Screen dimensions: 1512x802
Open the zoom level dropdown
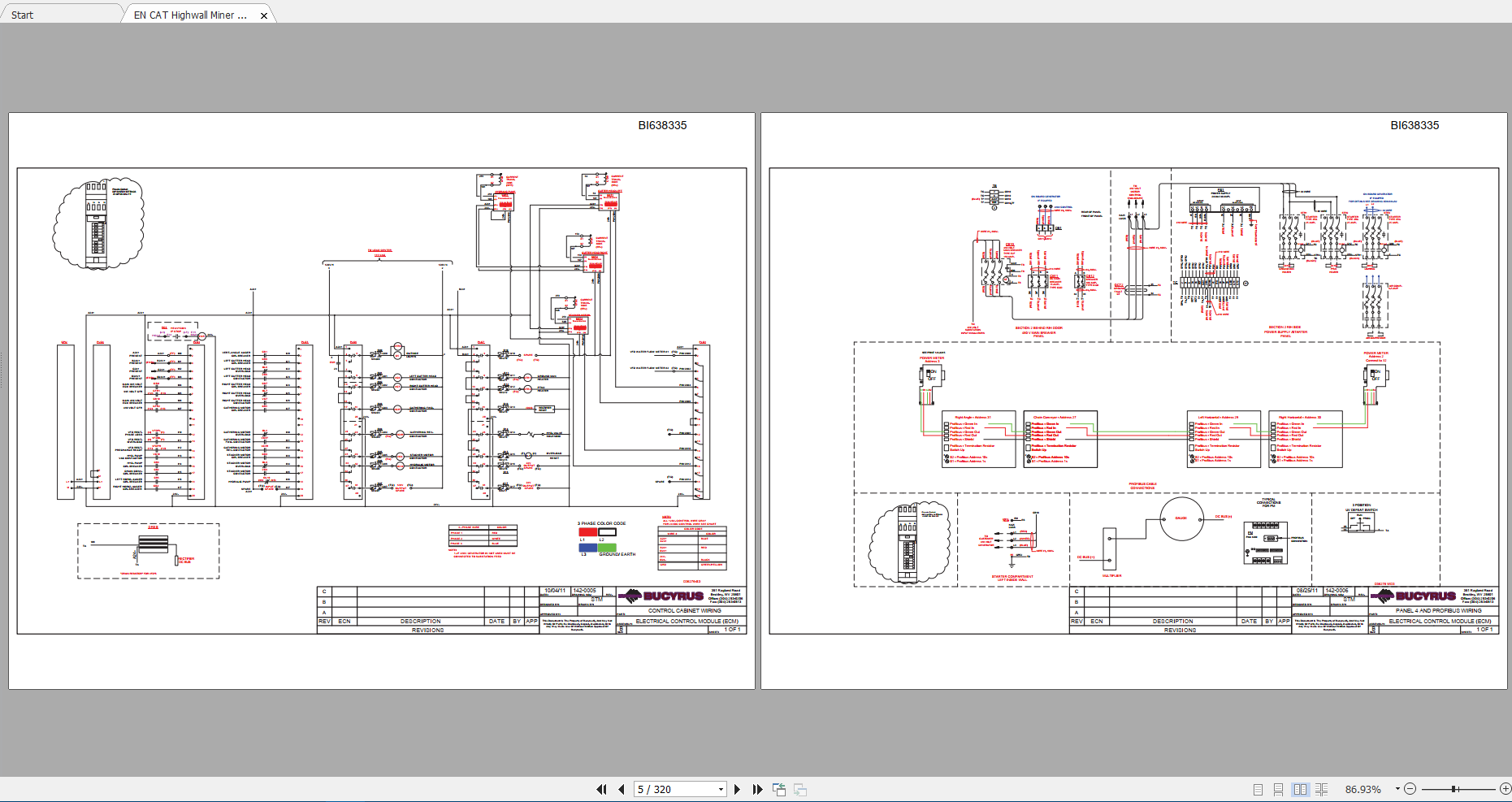tap(1397, 789)
